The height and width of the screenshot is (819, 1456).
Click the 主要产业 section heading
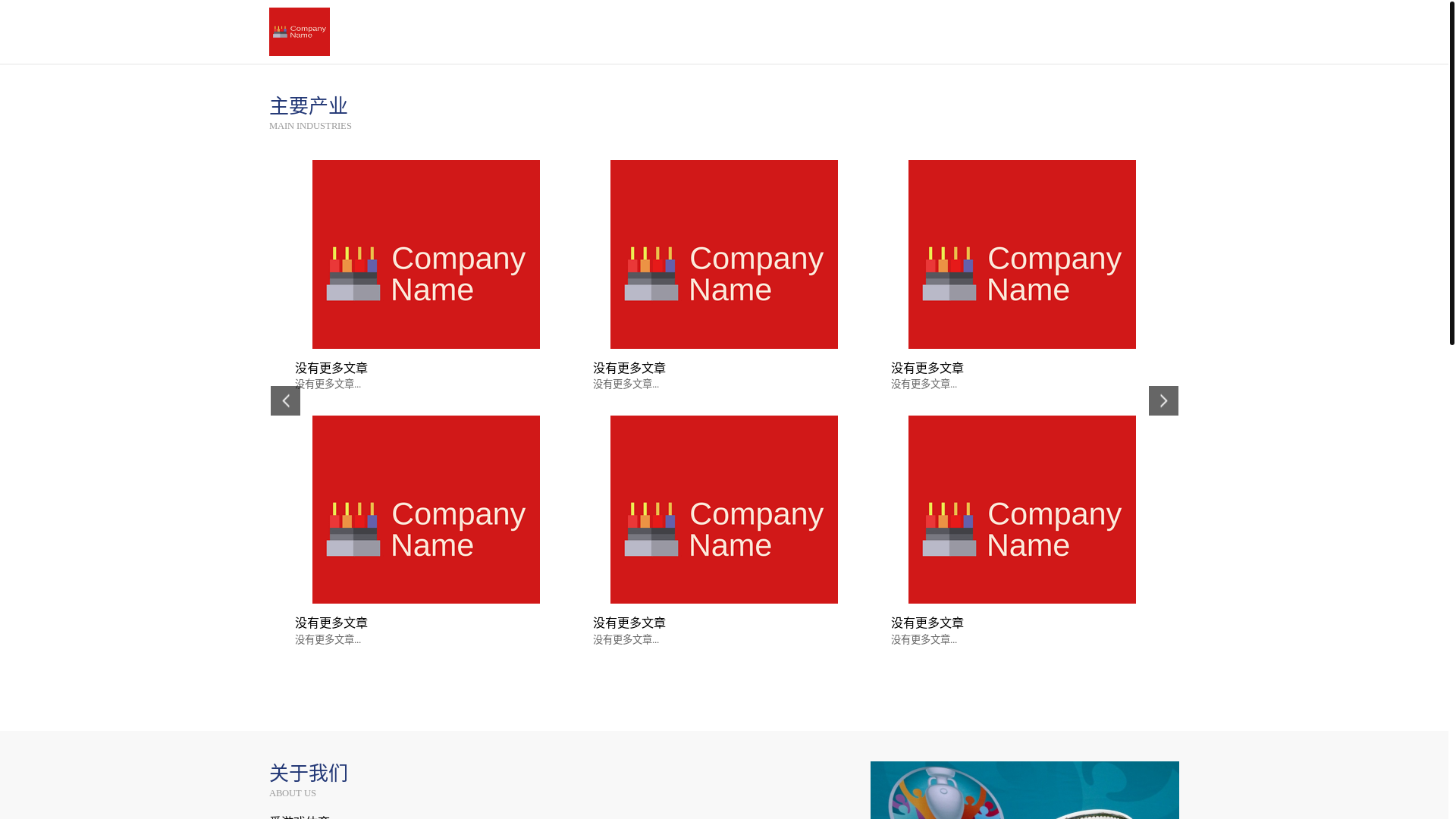(309, 105)
